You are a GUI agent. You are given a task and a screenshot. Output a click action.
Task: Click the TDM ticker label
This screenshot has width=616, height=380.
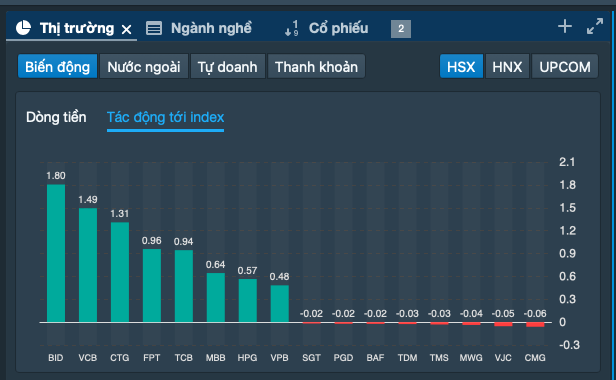407,358
